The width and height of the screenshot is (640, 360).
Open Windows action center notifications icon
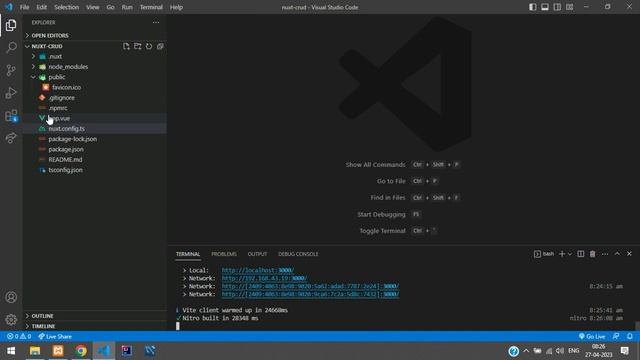(625, 351)
